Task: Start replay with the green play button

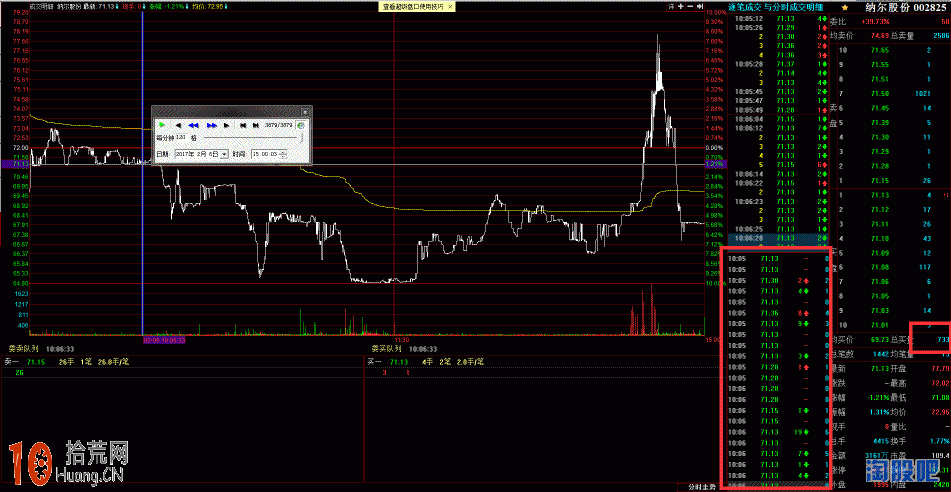Action: pos(162,125)
